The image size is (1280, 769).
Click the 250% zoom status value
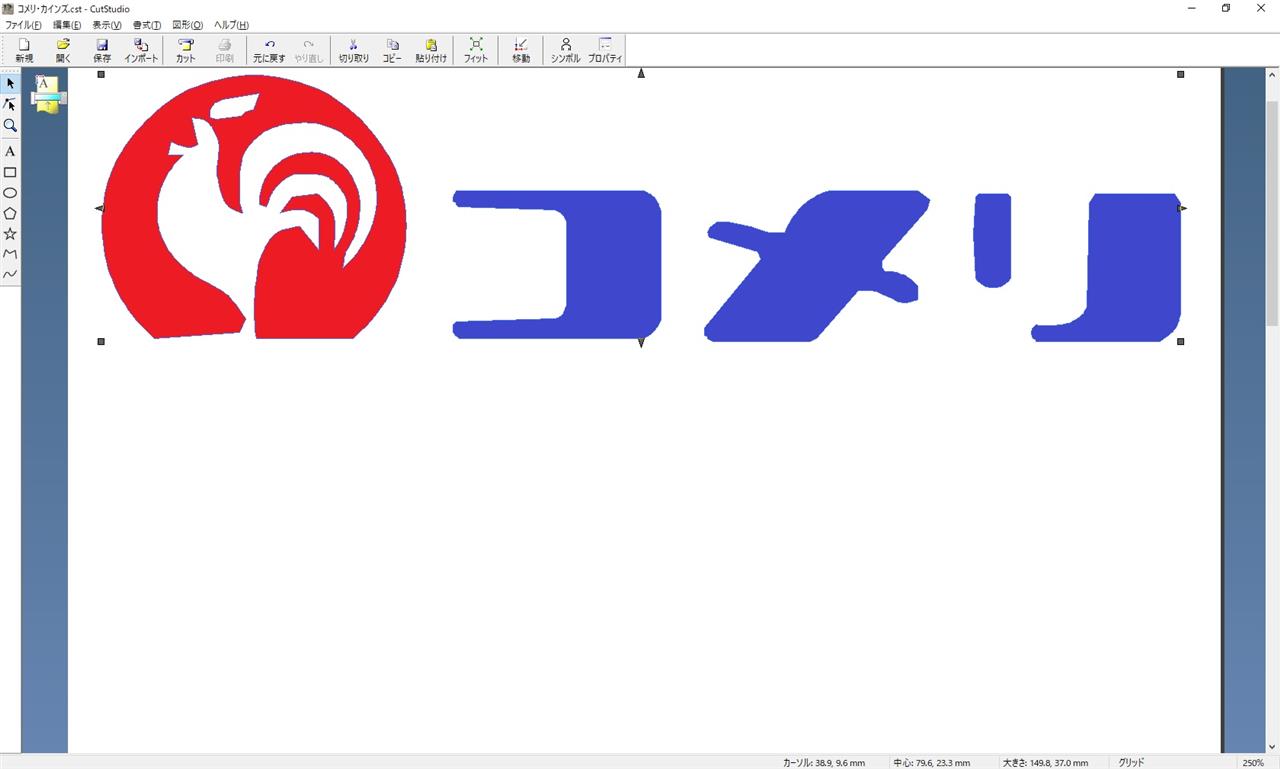coord(1253,762)
